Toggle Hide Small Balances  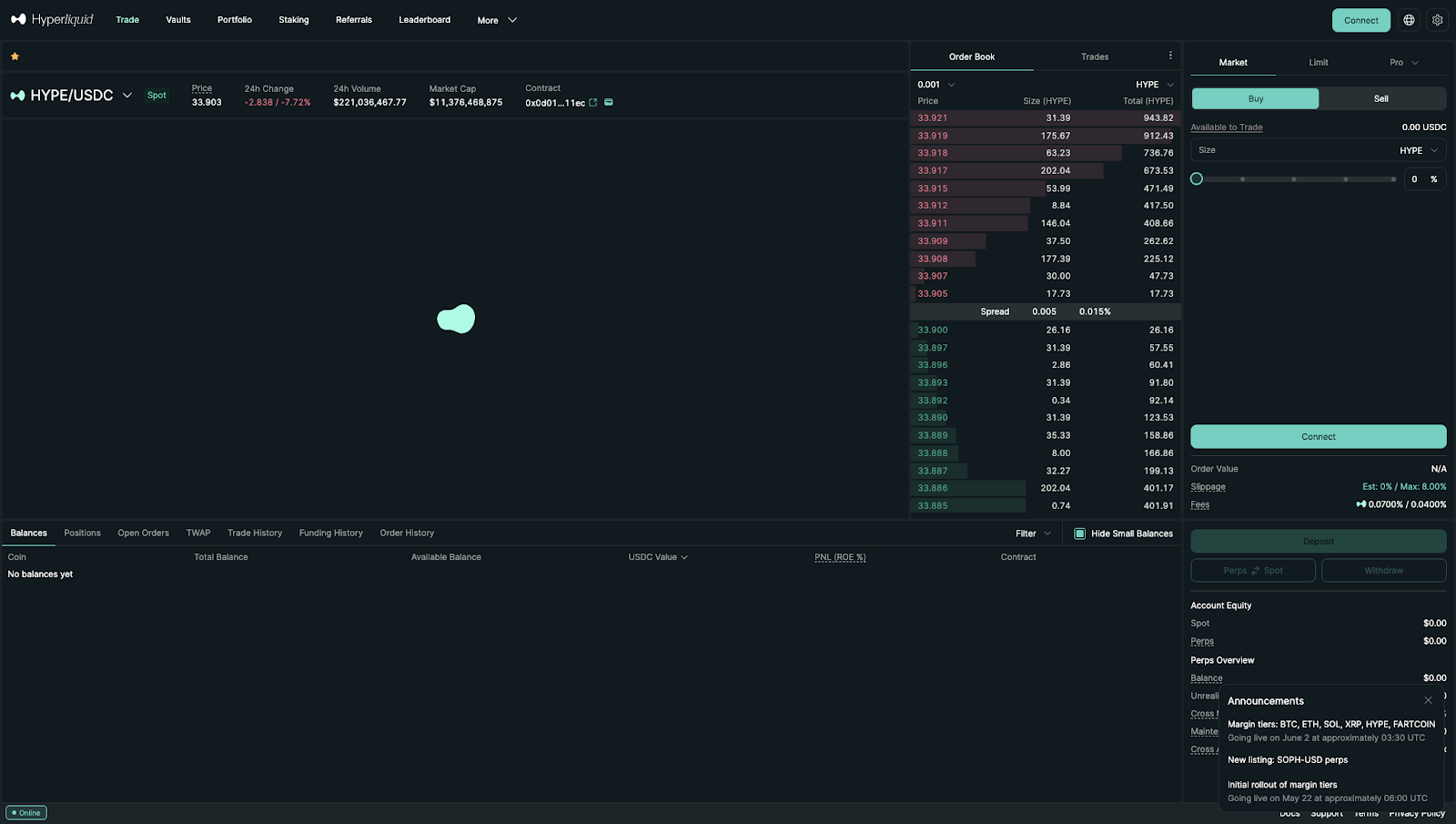(x=1079, y=533)
